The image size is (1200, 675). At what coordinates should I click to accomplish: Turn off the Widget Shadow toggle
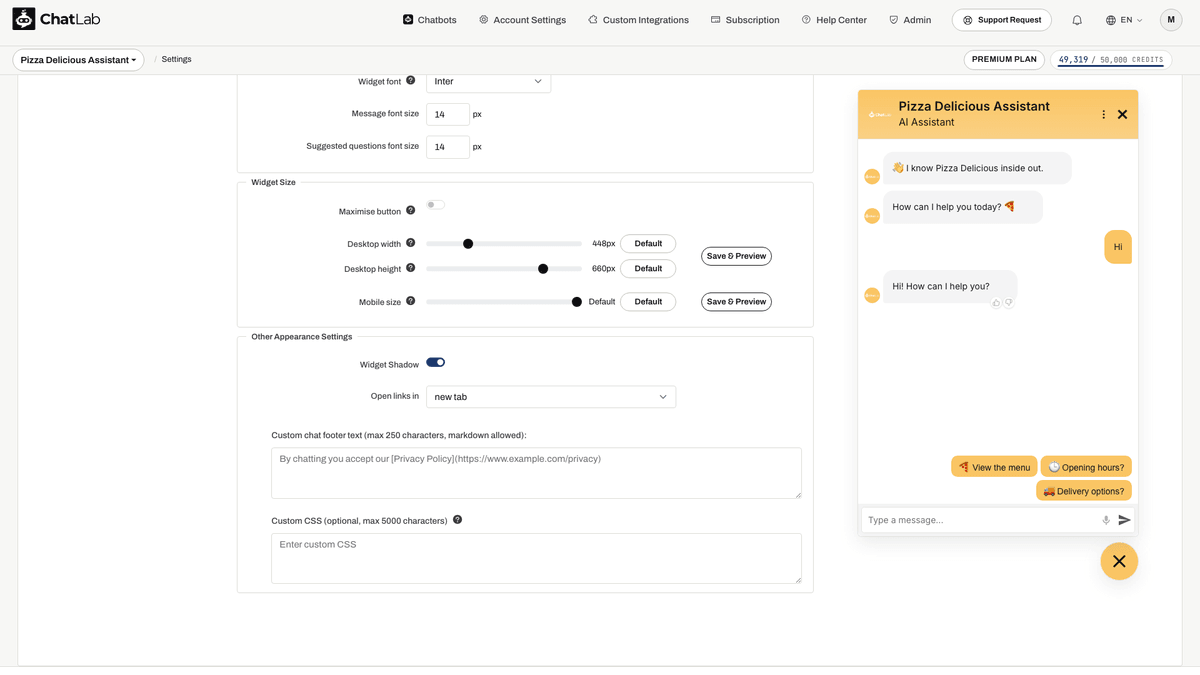tap(435, 362)
